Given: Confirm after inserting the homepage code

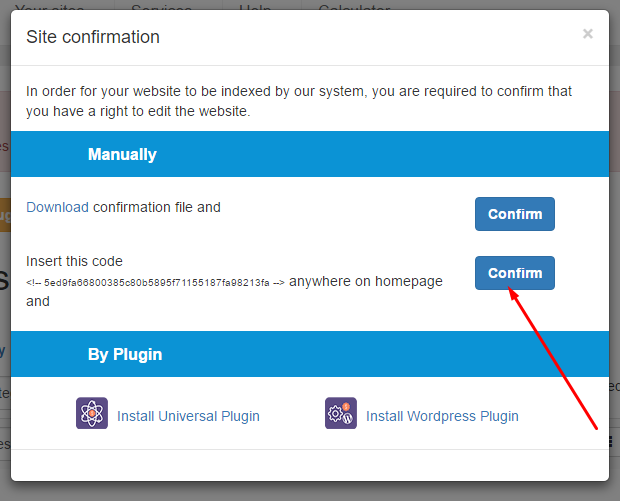Looking at the screenshot, I should (x=515, y=273).
